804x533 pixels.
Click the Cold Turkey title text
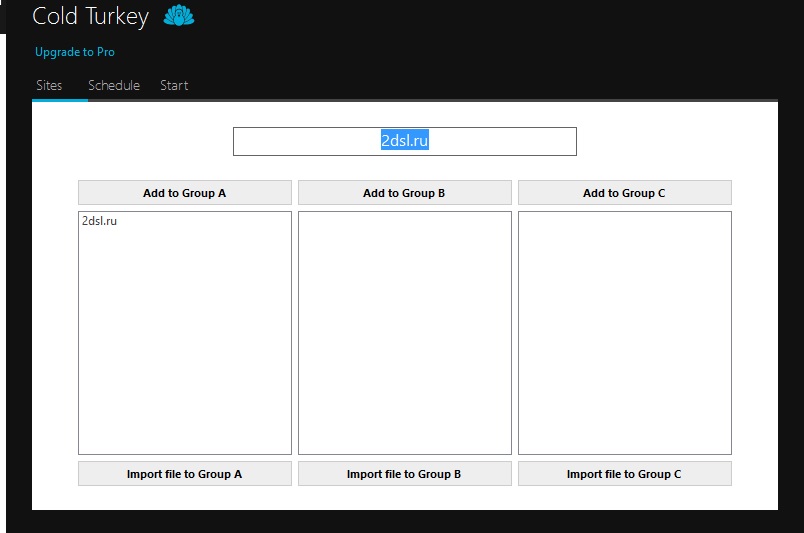click(91, 16)
